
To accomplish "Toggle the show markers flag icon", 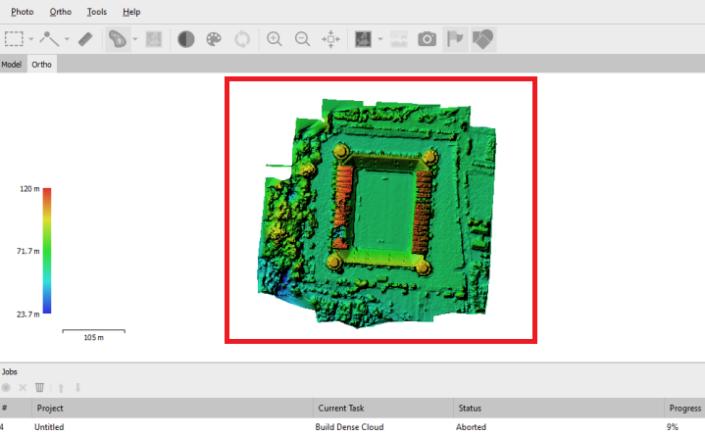I will tap(455, 39).
